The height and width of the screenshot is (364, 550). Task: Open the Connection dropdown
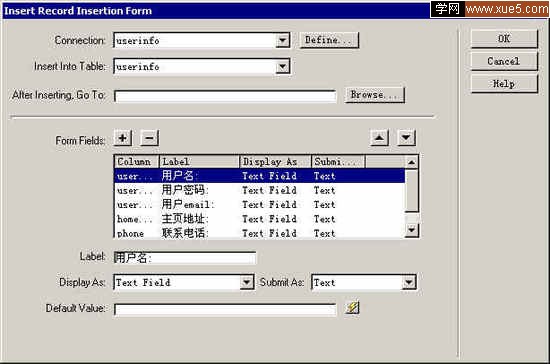click(x=282, y=40)
